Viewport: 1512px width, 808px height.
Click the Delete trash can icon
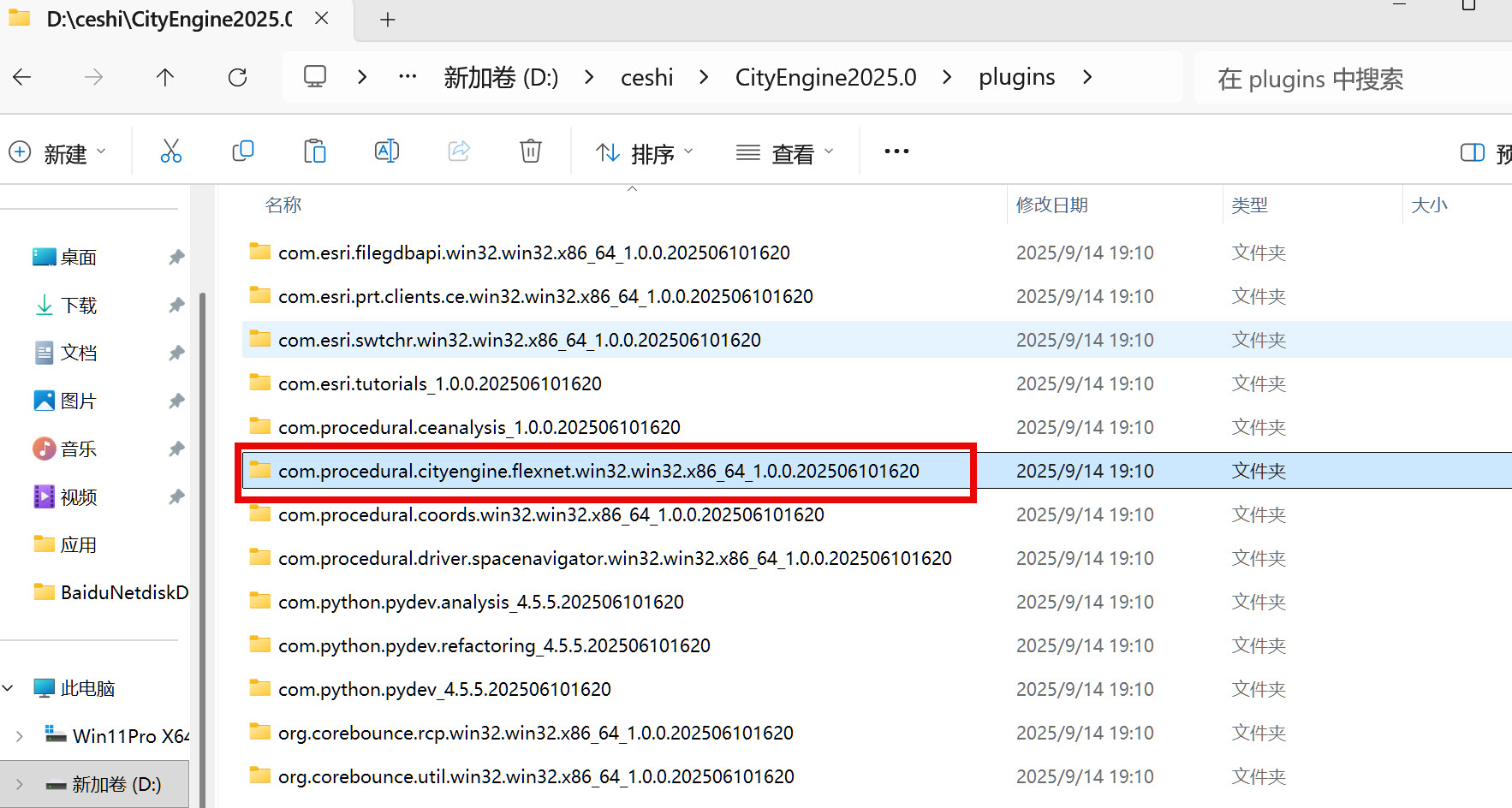(x=531, y=151)
